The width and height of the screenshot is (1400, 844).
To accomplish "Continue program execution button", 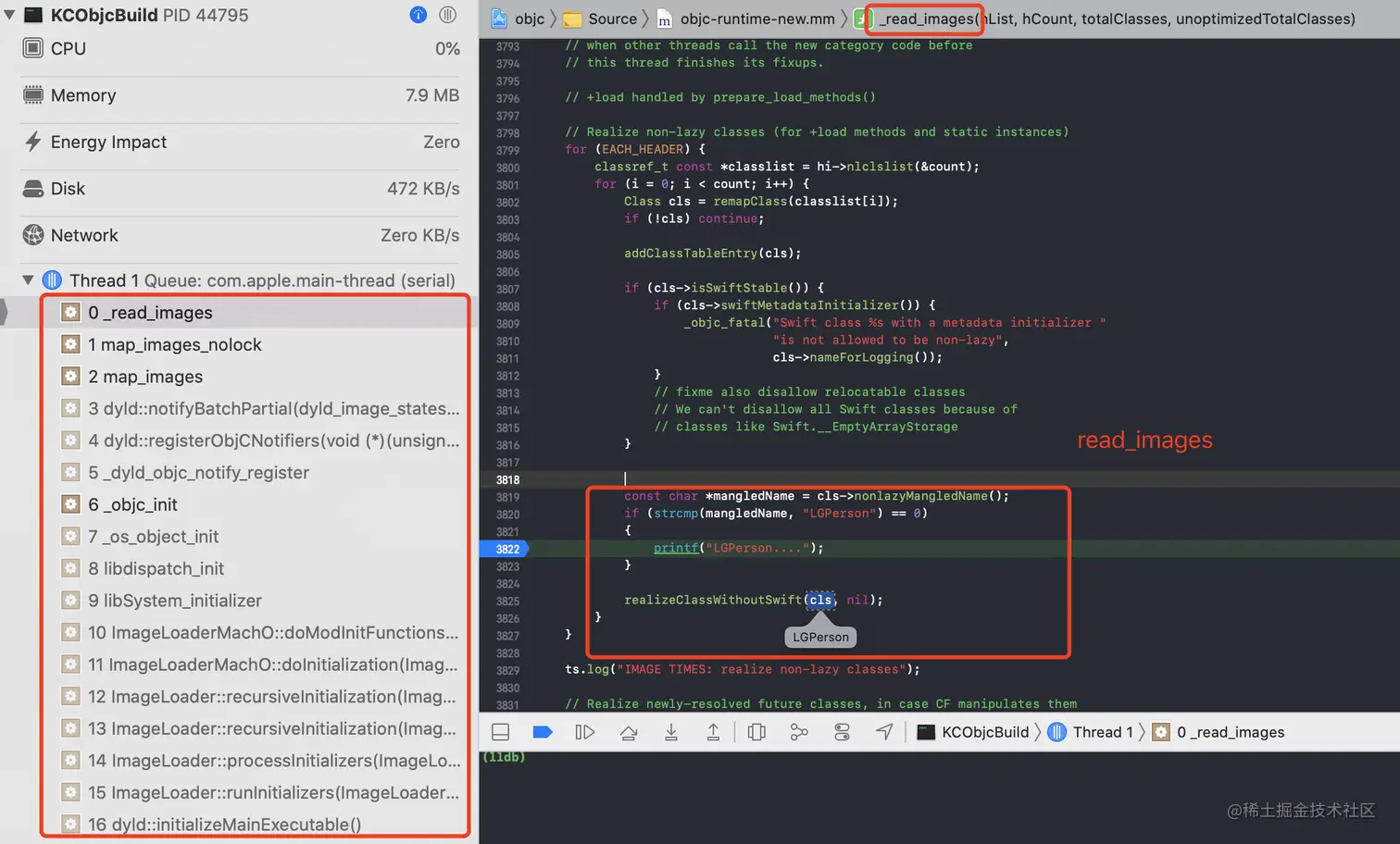I will [x=585, y=732].
